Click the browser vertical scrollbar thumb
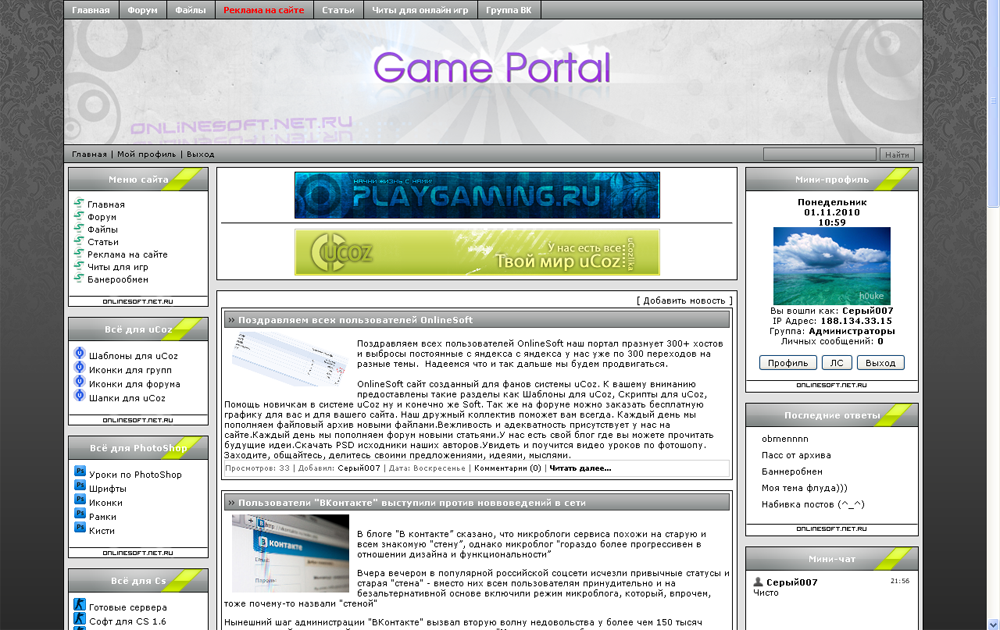Screen dimensions: 1000x630 [994, 105]
